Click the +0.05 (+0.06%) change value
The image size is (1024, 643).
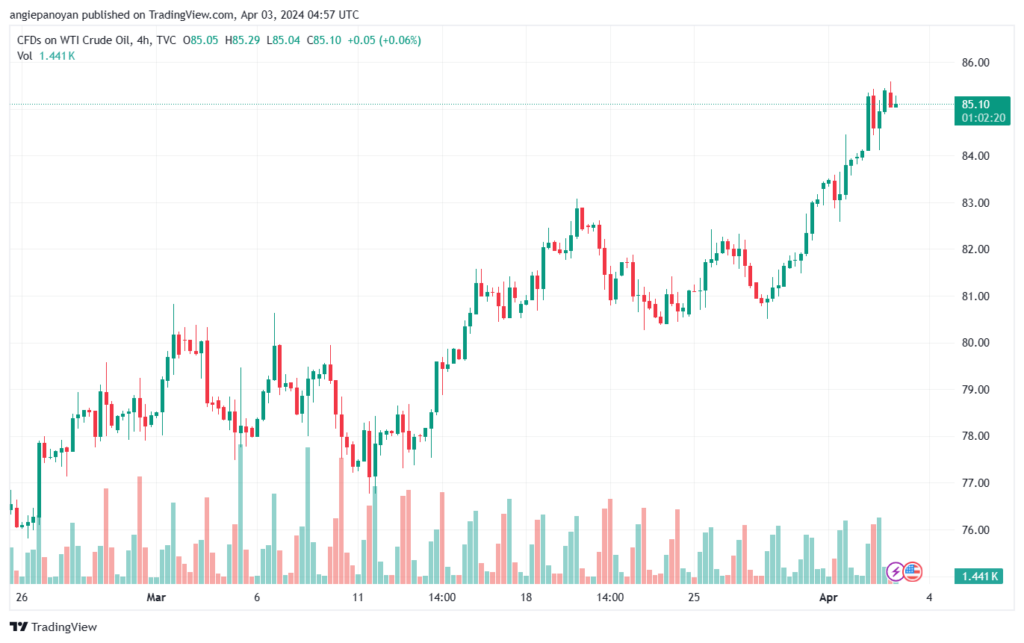pos(384,40)
